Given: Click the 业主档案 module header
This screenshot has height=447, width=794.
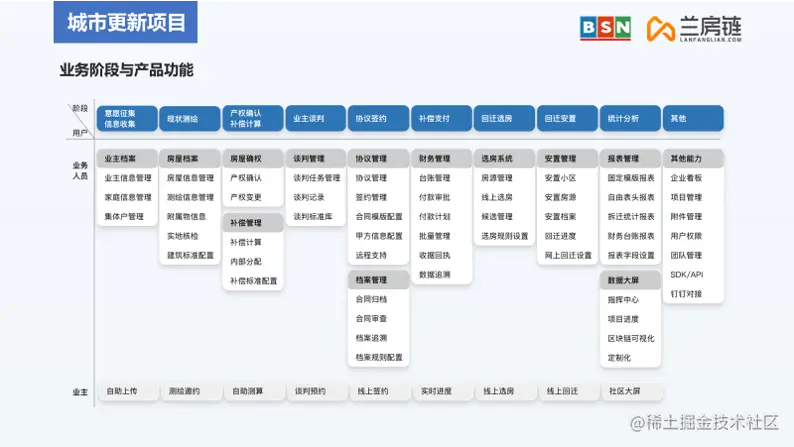Looking at the screenshot, I should pos(127,158).
